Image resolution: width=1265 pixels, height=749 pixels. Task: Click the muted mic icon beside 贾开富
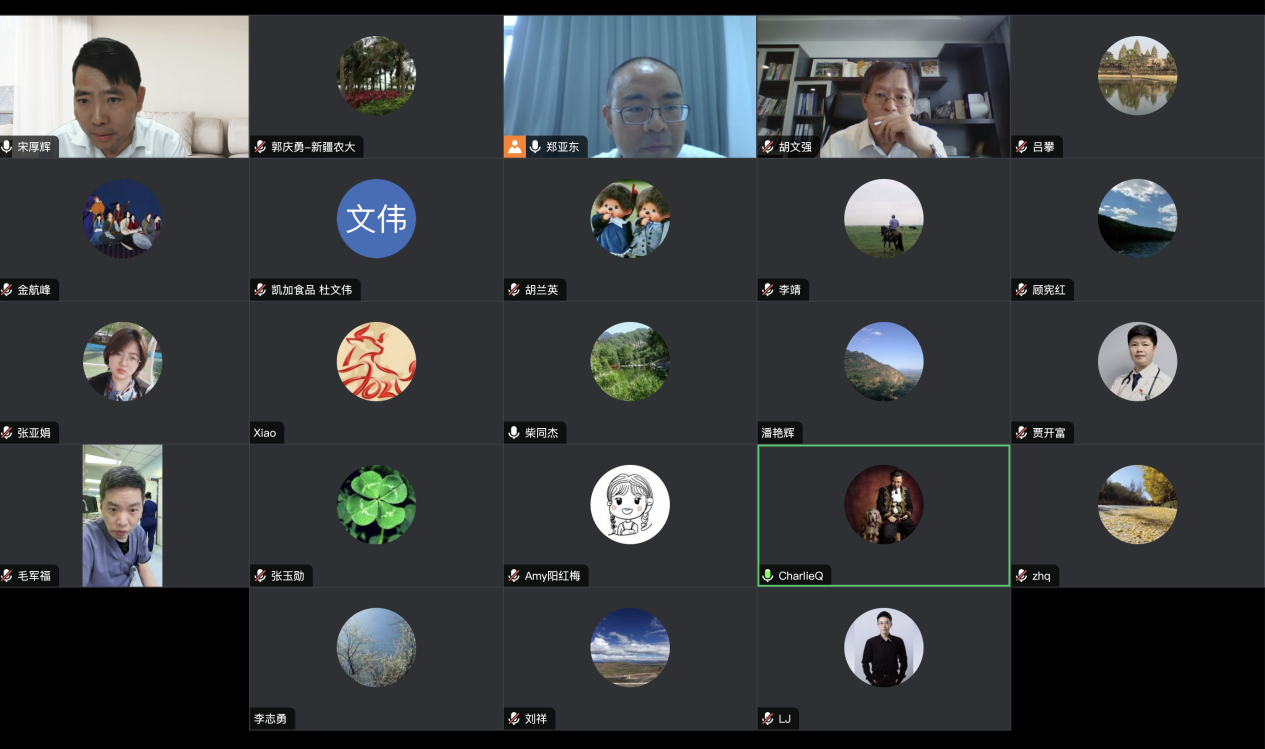pyautogui.click(x=1022, y=433)
